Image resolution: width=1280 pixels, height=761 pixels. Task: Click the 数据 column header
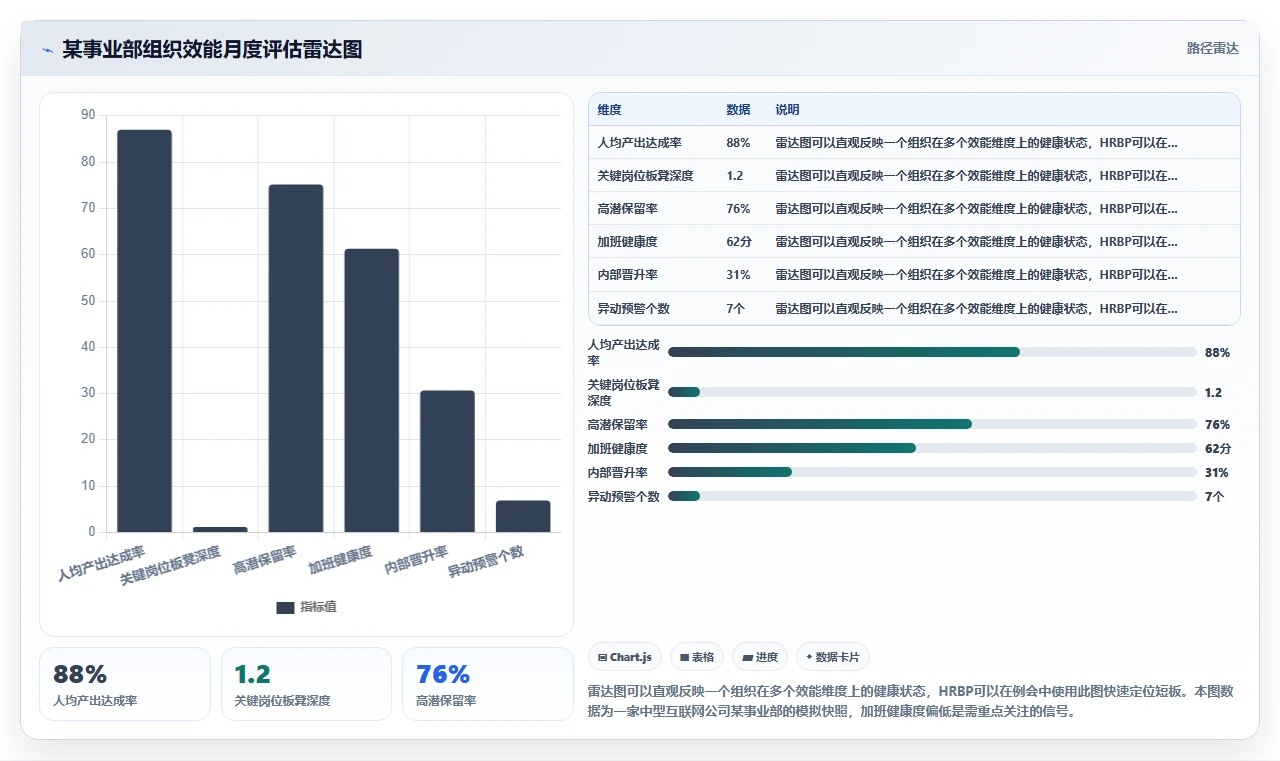(738, 110)
